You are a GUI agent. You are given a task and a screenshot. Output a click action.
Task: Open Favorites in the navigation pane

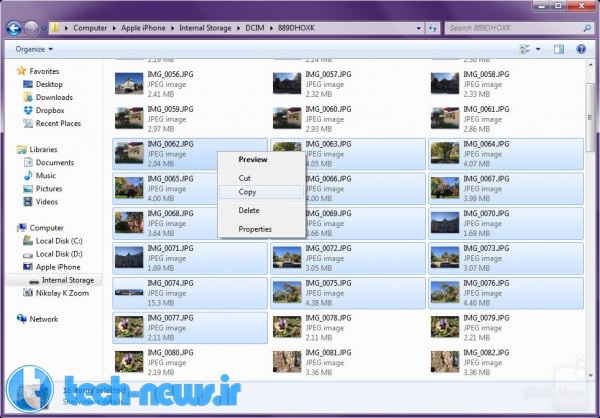point(44,71)
